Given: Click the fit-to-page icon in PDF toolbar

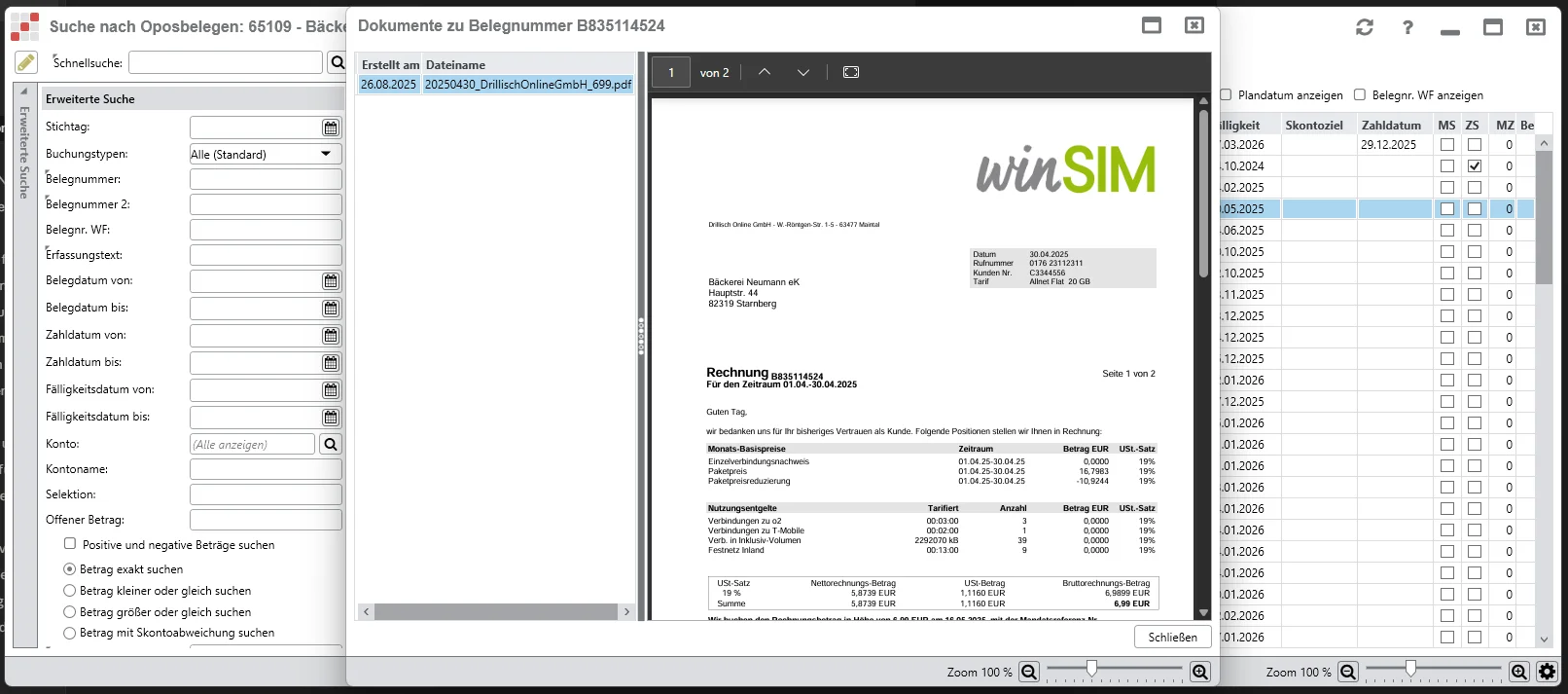Looking at the screenshot, I should [x=851, y=72].
